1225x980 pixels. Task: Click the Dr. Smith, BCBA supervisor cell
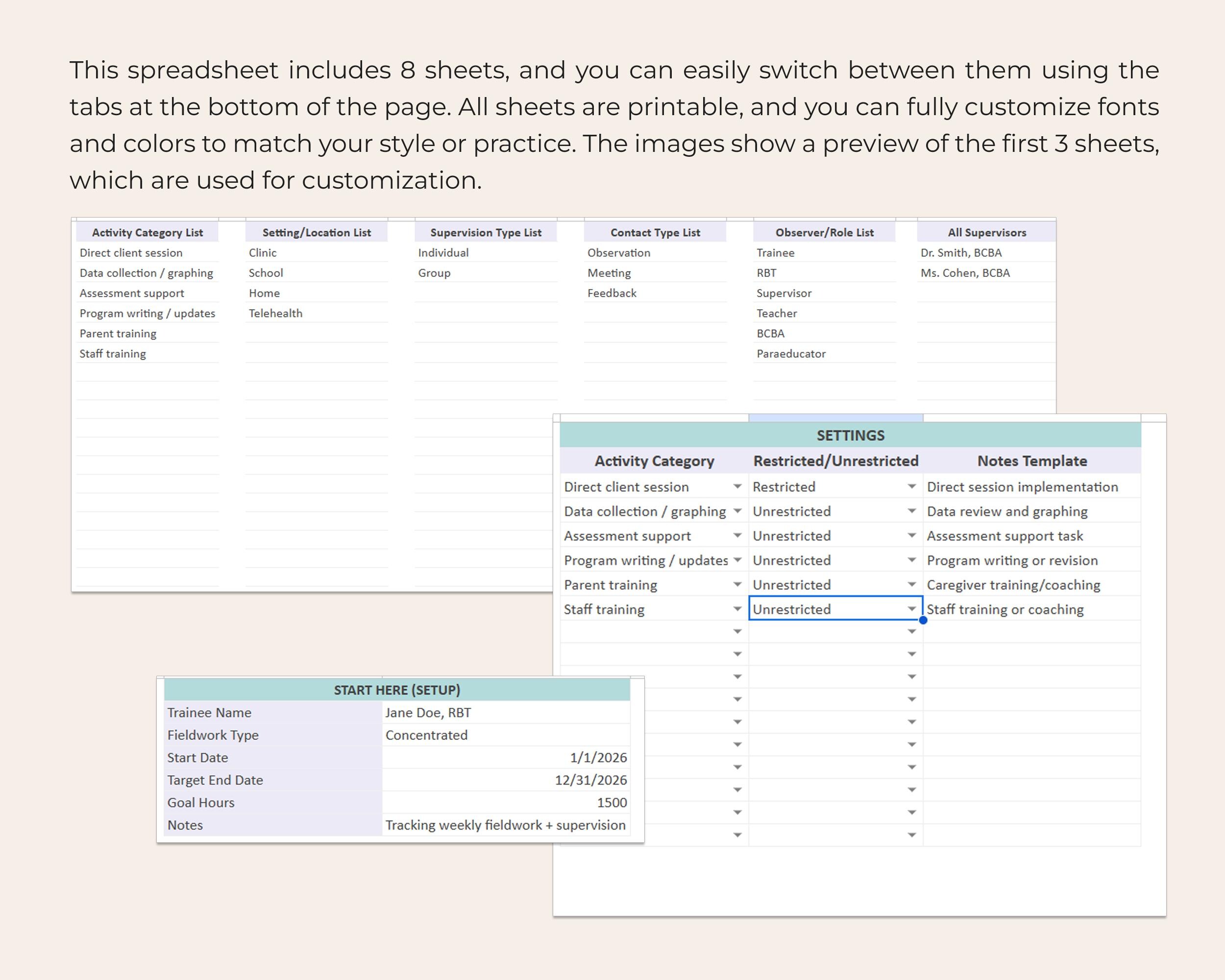pos(986,253)
